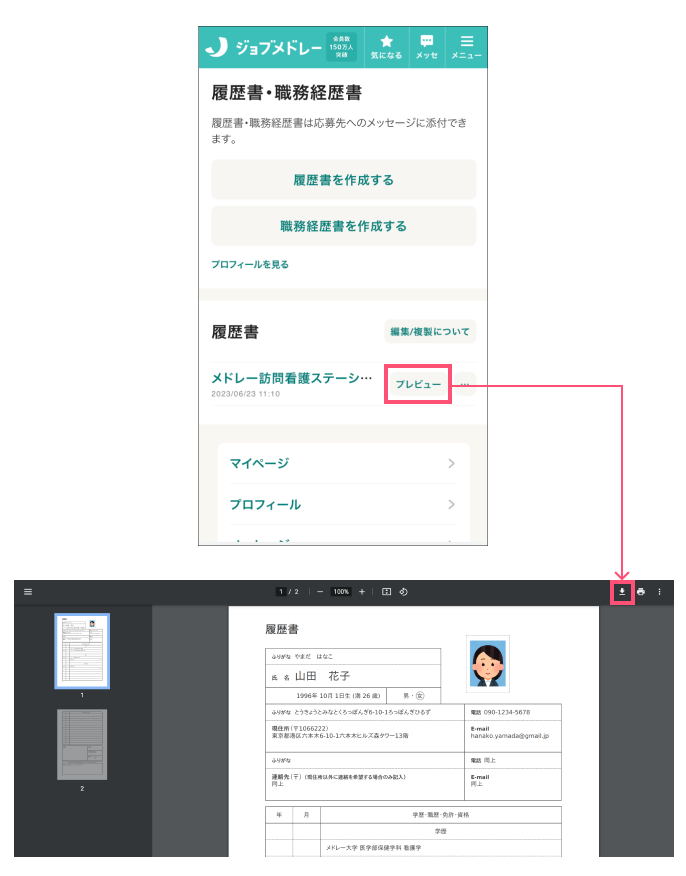Image resolution: width=686 pixels, height=876 pixels.
Task: Click the page number field
Action: click(281, 592)
